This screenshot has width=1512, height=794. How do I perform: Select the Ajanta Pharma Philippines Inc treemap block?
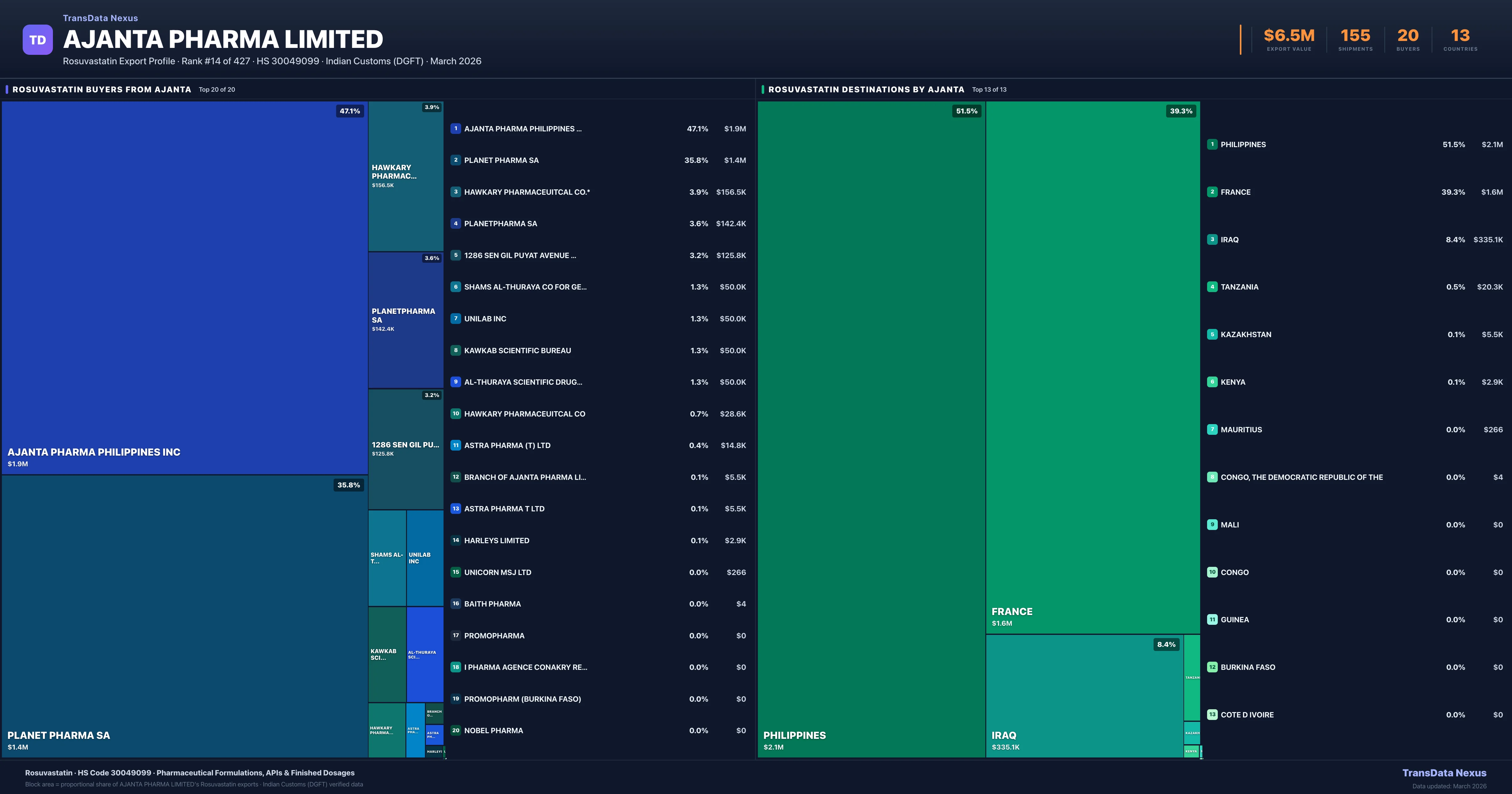pyautogui.click(x=184, y=288)
